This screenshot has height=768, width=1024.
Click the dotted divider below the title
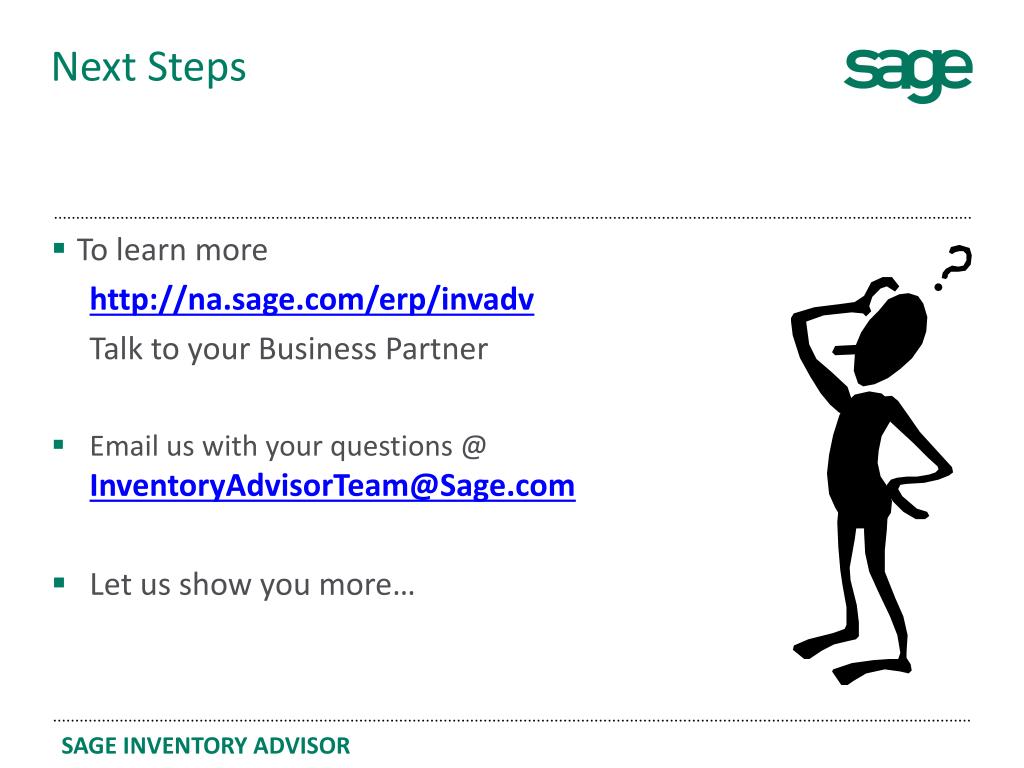[x=513, y=217]
